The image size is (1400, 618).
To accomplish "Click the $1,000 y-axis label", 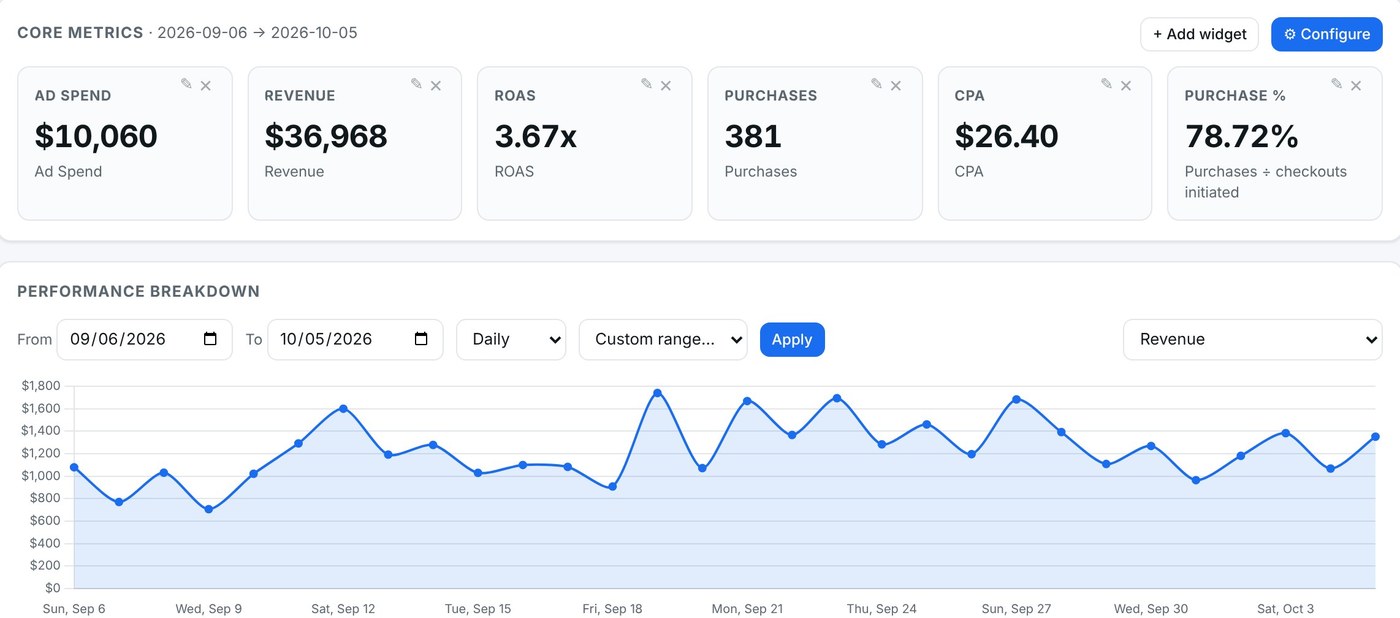I will [x=41, y=476].
